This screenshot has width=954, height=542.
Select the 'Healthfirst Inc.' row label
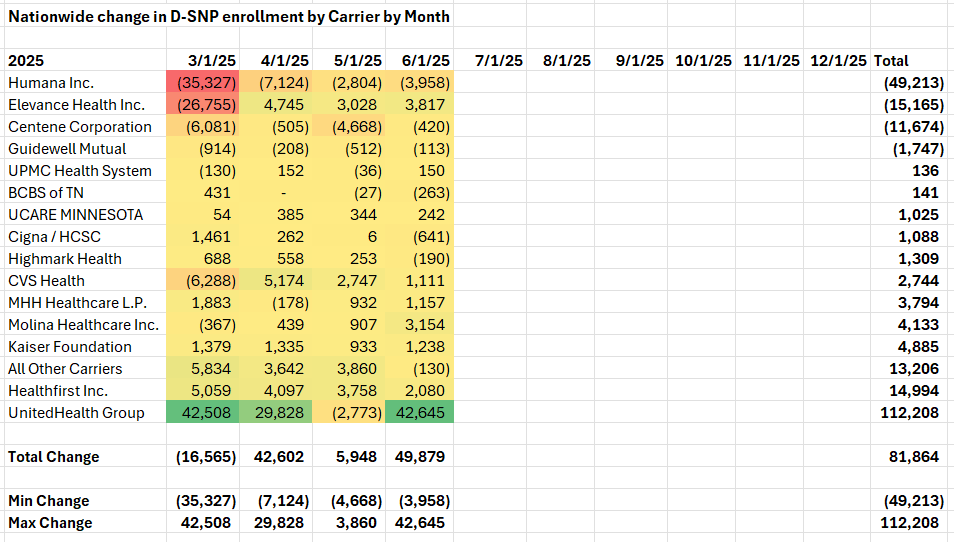pos(86,390)
